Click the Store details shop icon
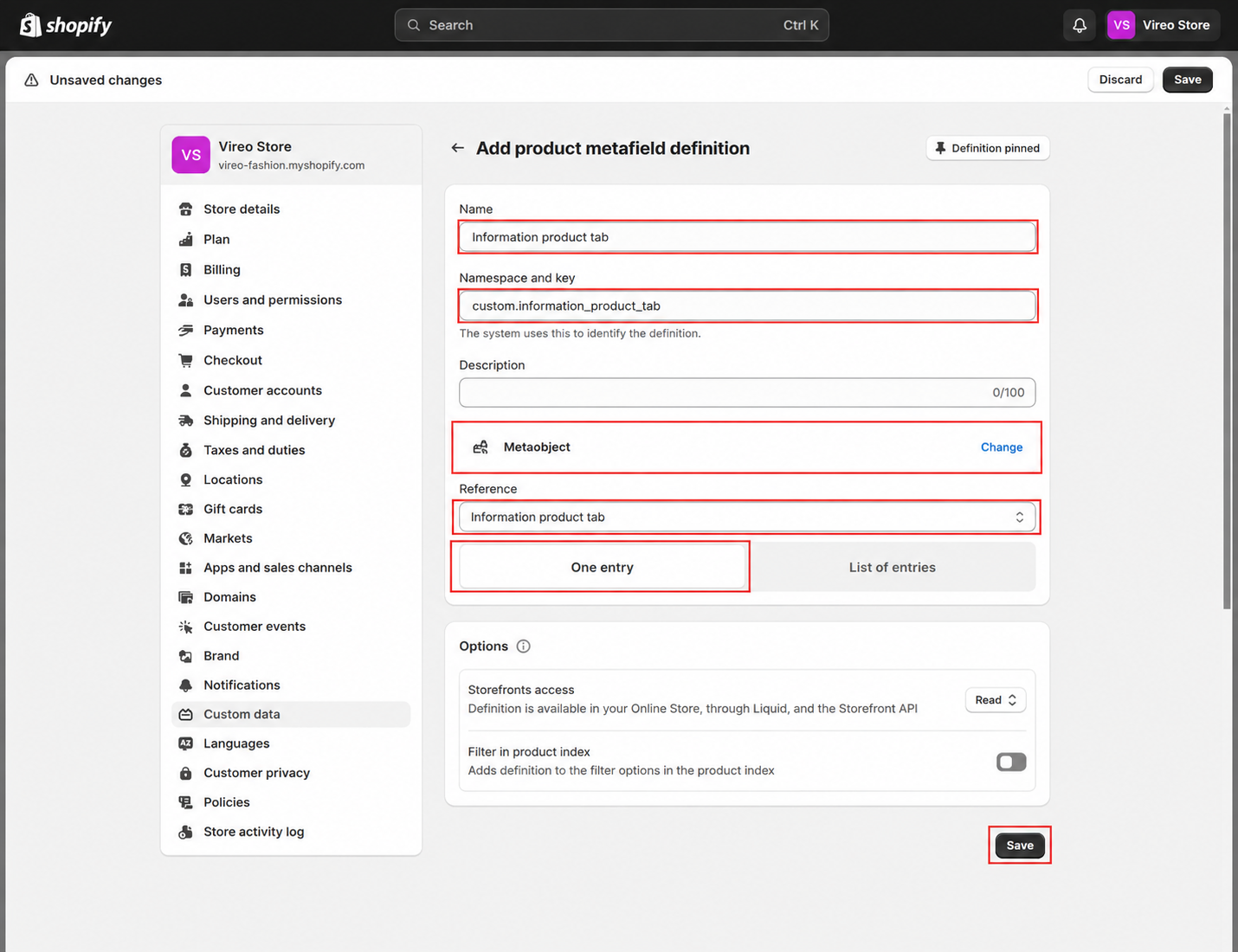 point(185,209)
